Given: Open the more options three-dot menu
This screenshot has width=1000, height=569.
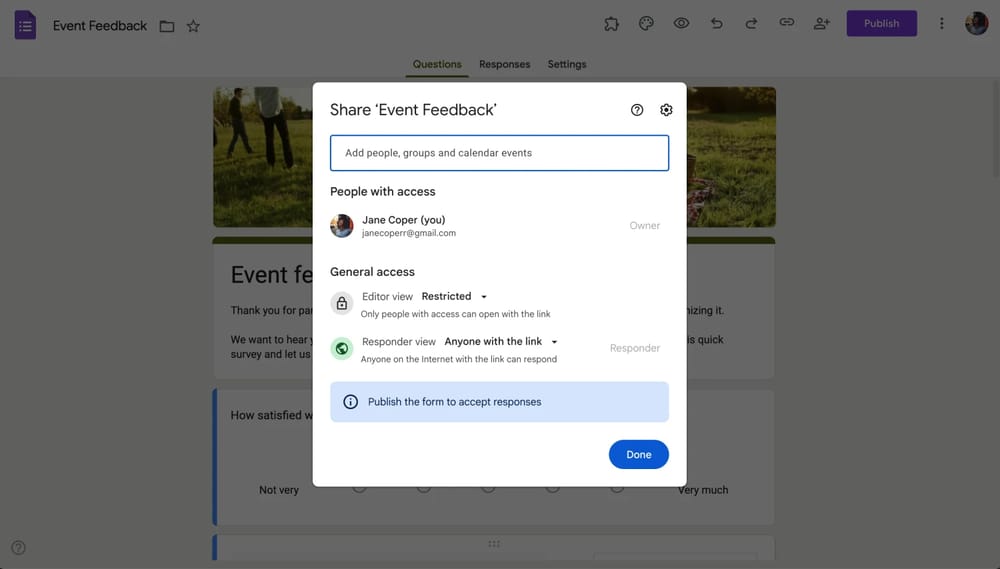Looking at the screenshot, I should [x=941, y=24].
